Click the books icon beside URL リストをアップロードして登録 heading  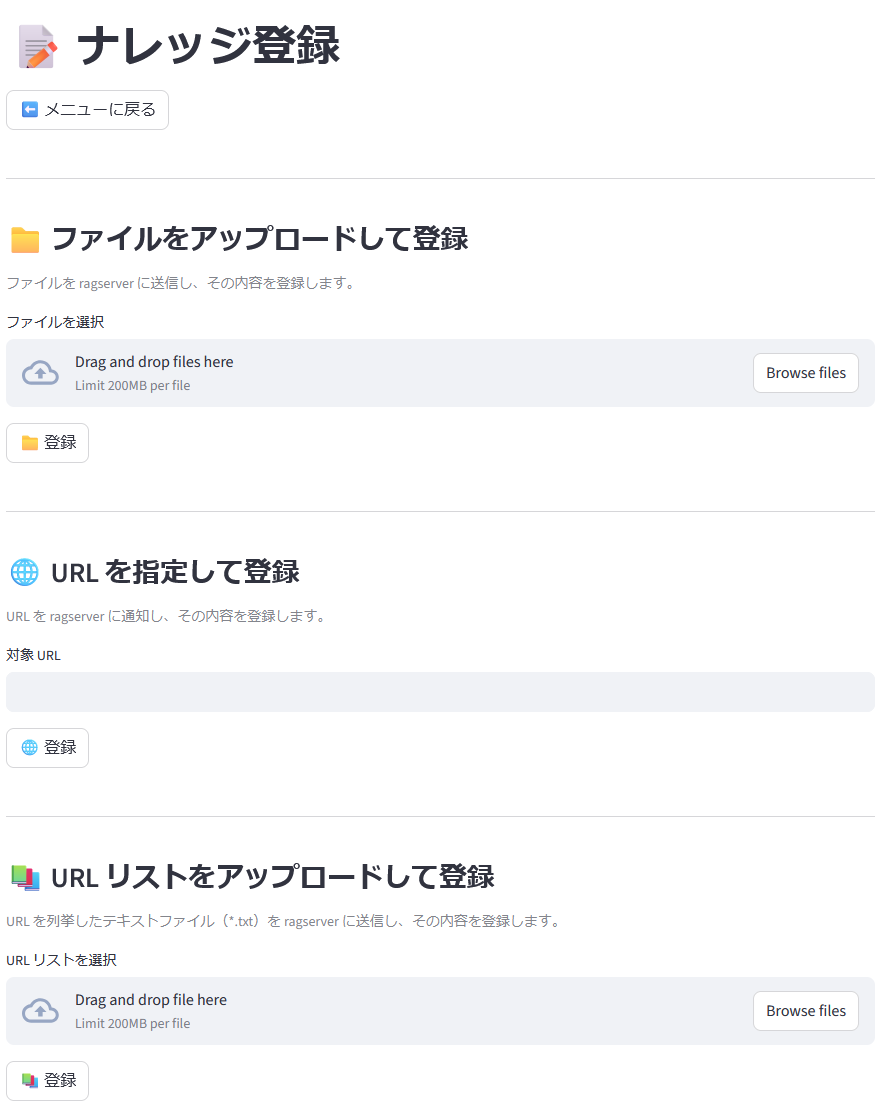pos(25,878)
